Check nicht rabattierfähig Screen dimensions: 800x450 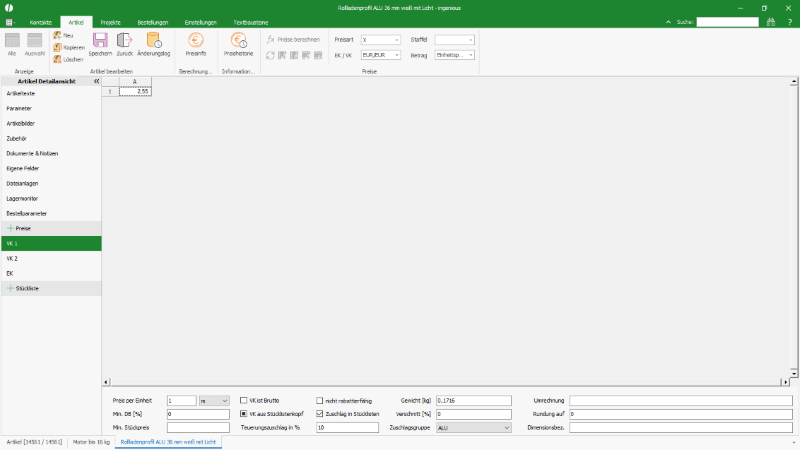319,401
